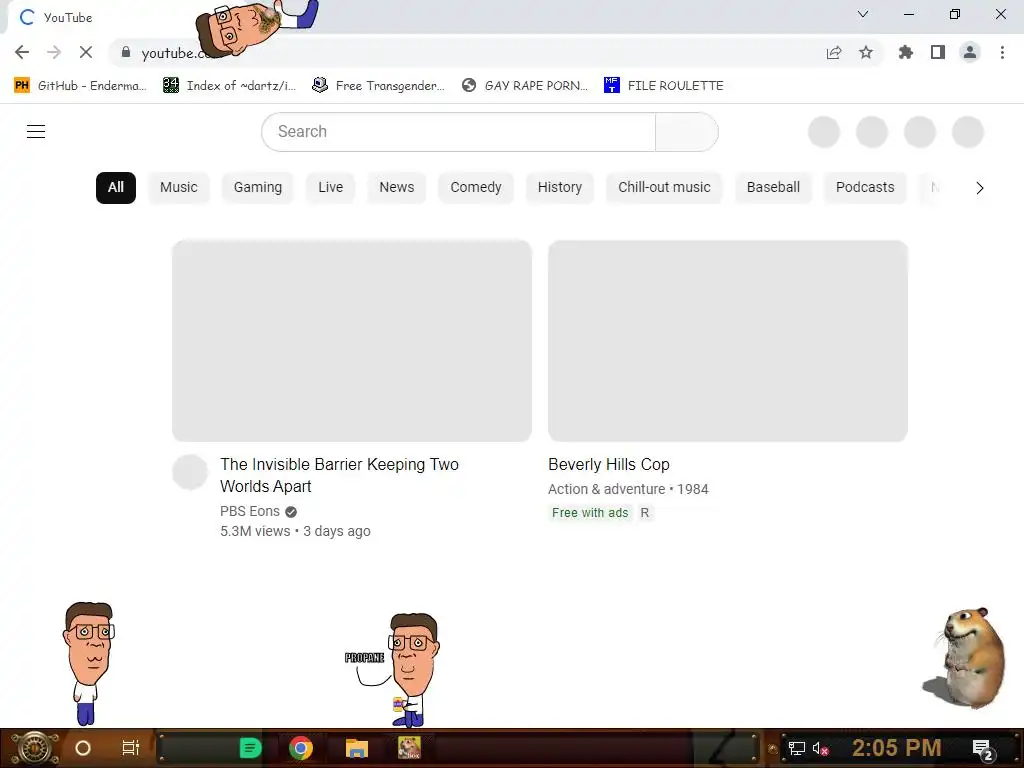This screenshot has width=1024, height=768.
Task: Open the FILE ROULETTE bookmark
Action: 664,86
